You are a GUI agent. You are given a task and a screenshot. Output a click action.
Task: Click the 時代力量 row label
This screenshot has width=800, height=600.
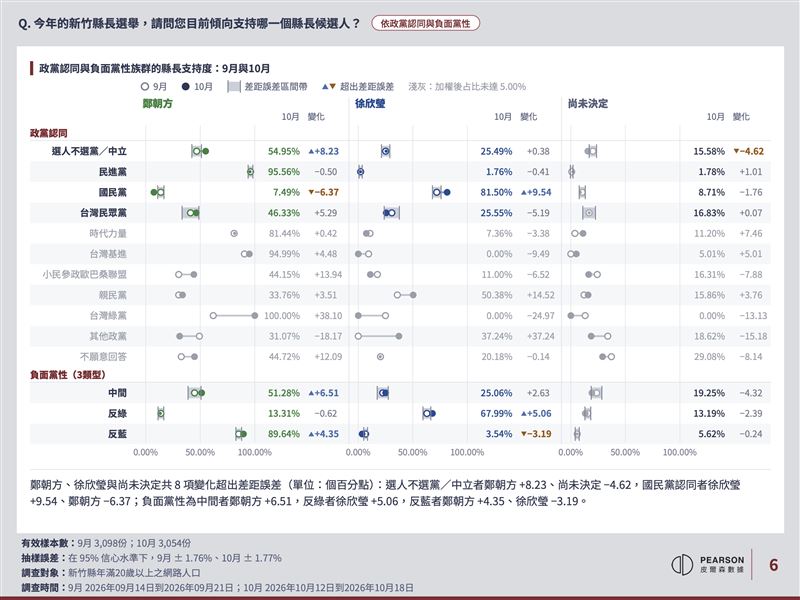[108, 234]
